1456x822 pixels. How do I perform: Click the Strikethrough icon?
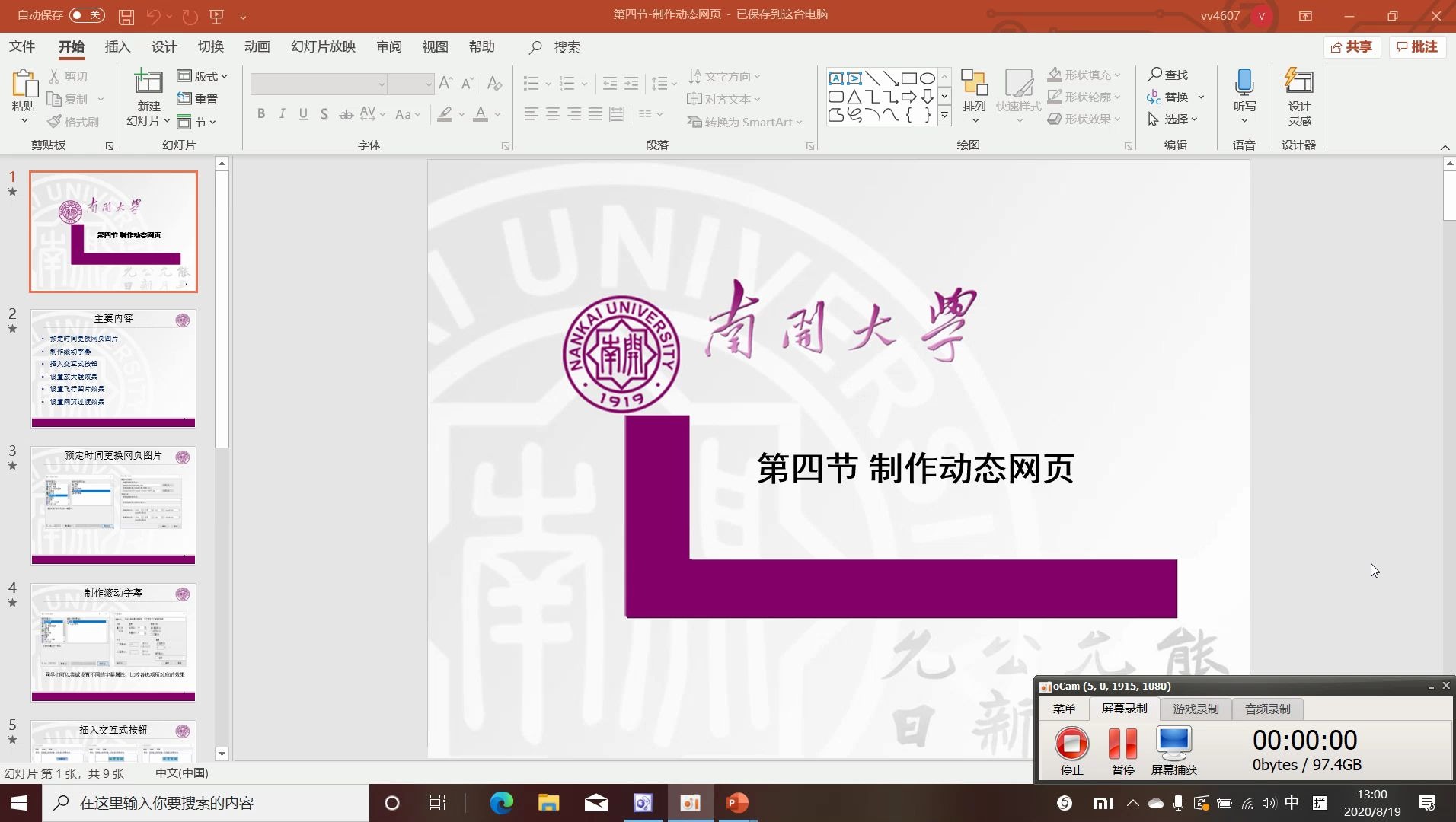[x=346, y=114]
